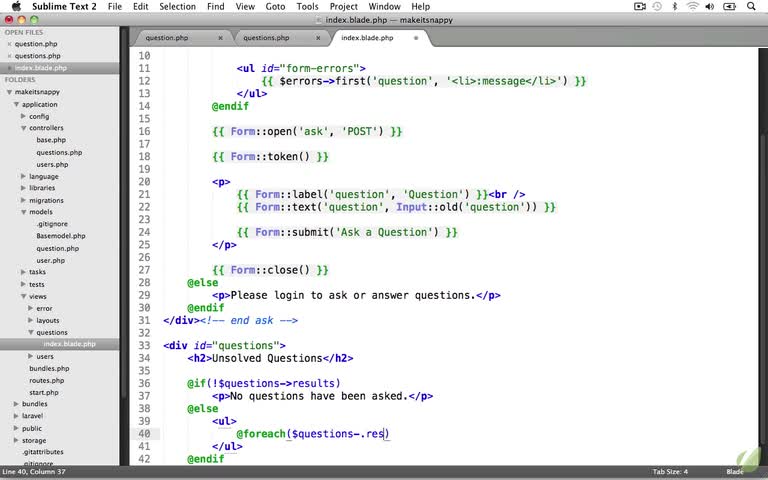Viewport: 768px width, 480px height.
Task: Click the Wi-Fi status icon
Action: (x=693, y=6)
